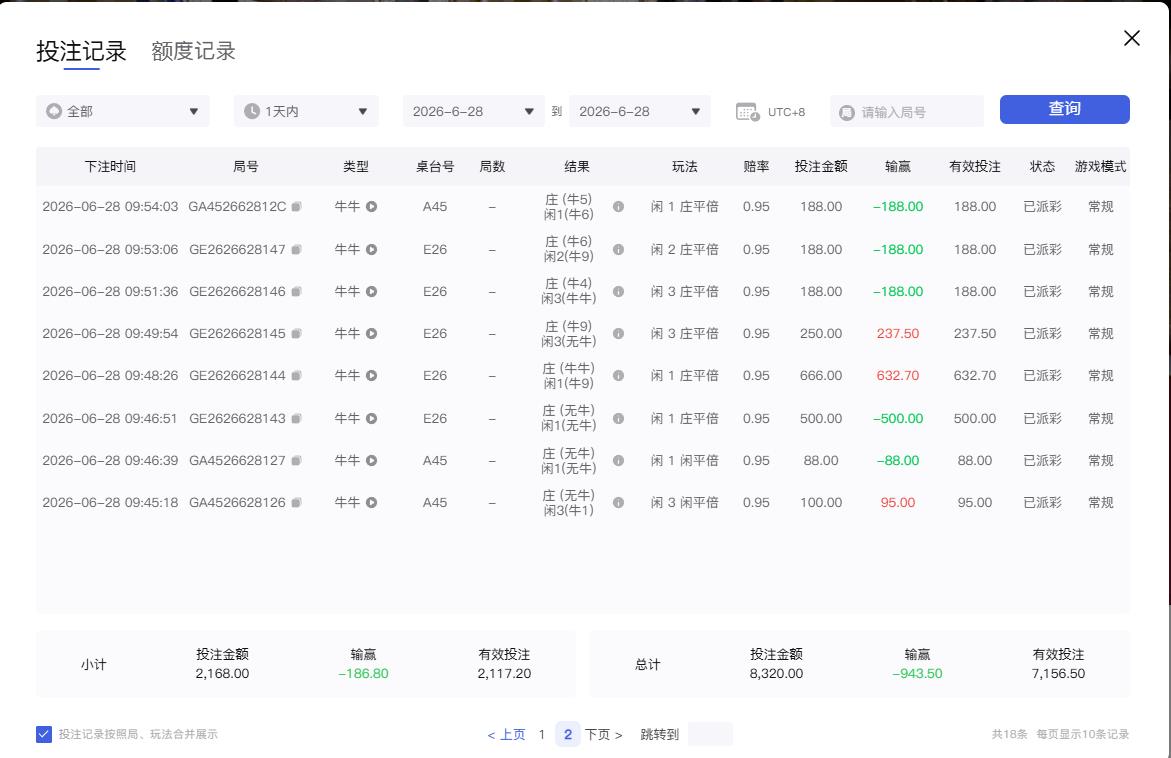Select timestamp 2026-06-28 09:54:03

click(x=110, y=207)
